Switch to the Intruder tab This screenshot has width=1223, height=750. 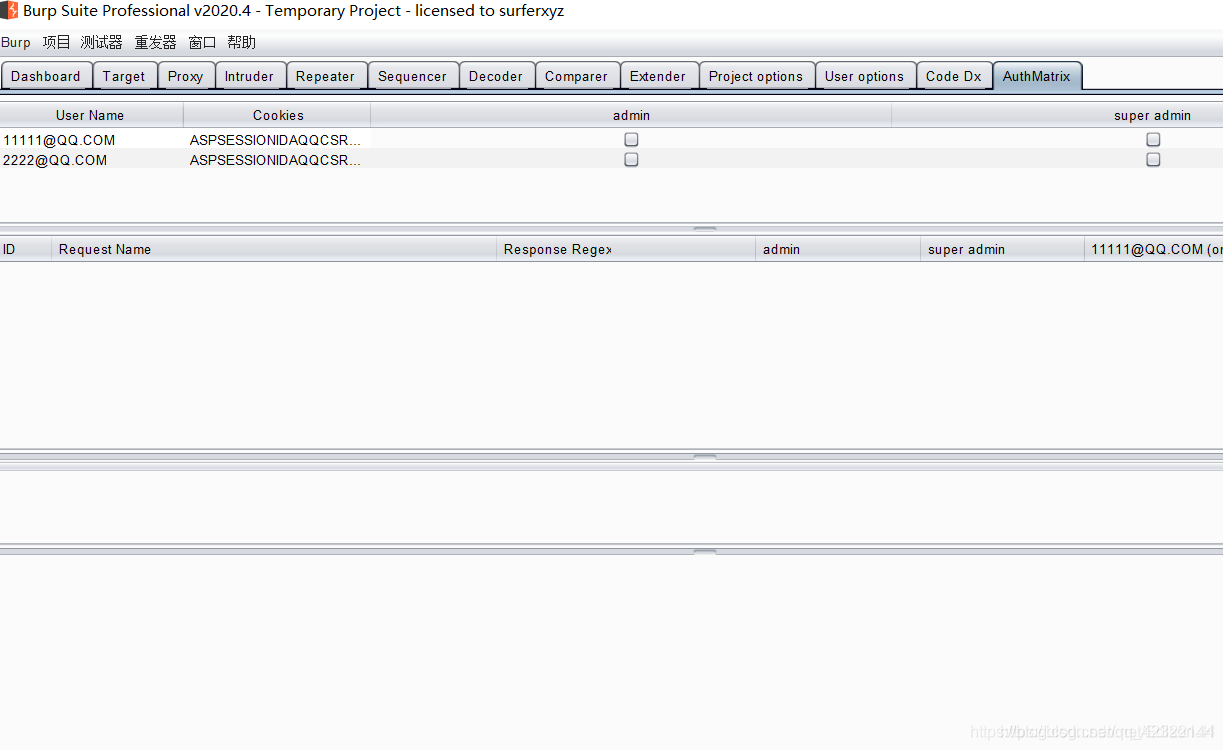coord(249,76)
